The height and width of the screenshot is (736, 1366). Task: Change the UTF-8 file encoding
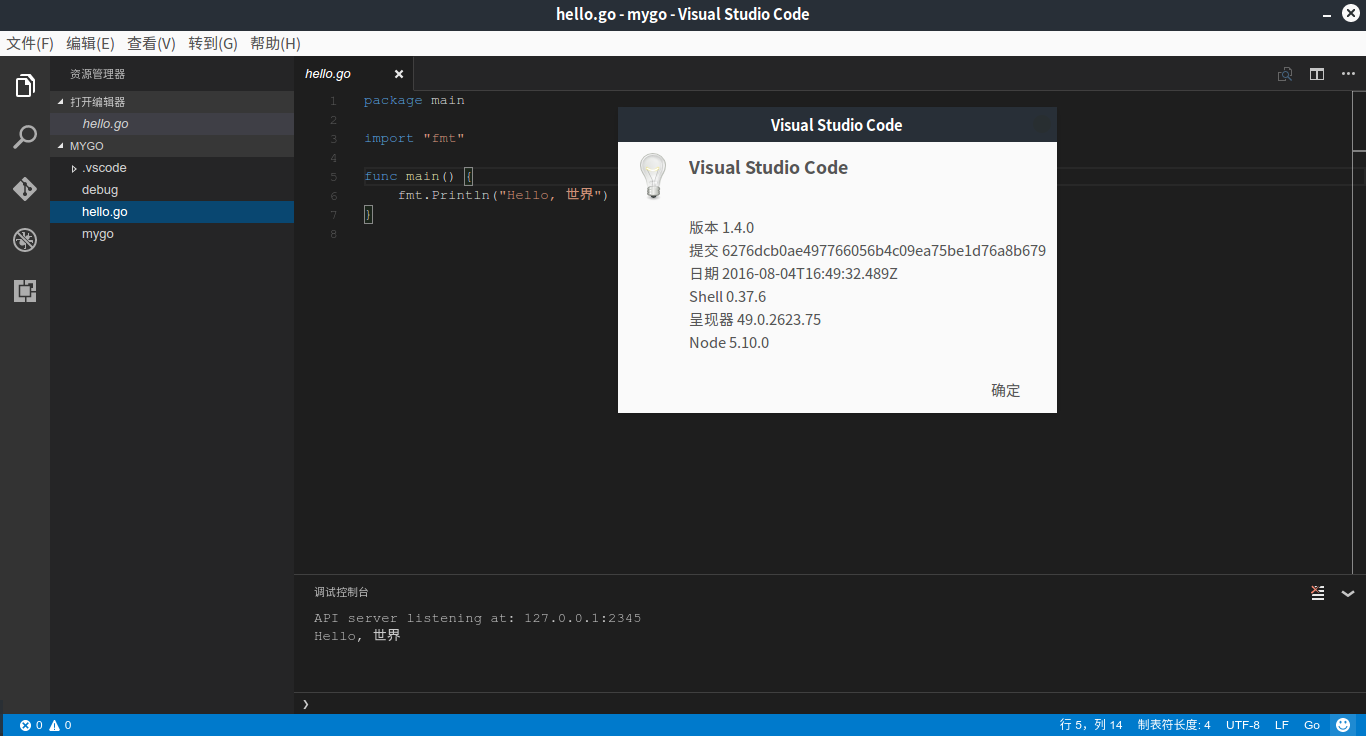1243,725
